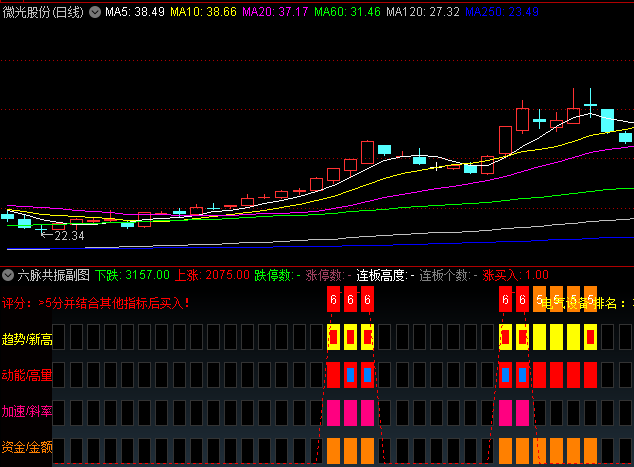
Task: Select the MA120: 27.32 indicator label
Action: pos(423,12)
